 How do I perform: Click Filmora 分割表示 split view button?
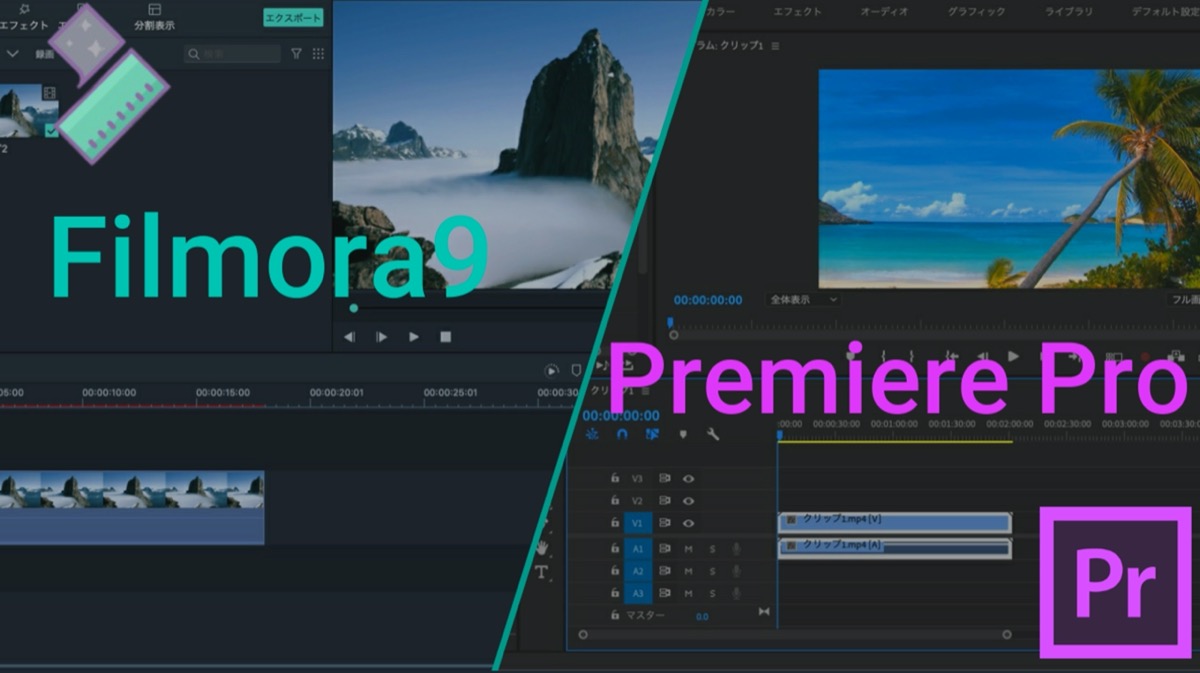point(154,17)
